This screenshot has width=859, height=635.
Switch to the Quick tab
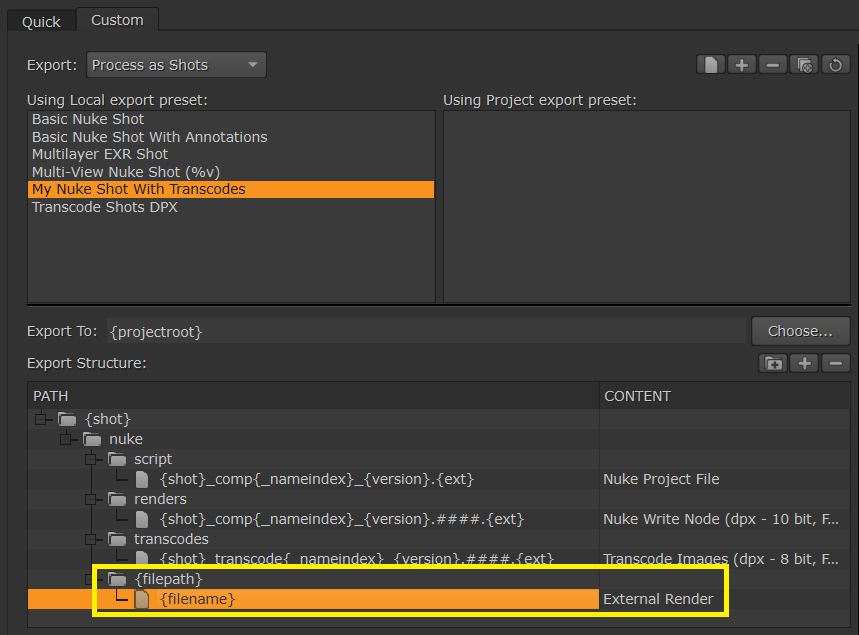[40, 20]
